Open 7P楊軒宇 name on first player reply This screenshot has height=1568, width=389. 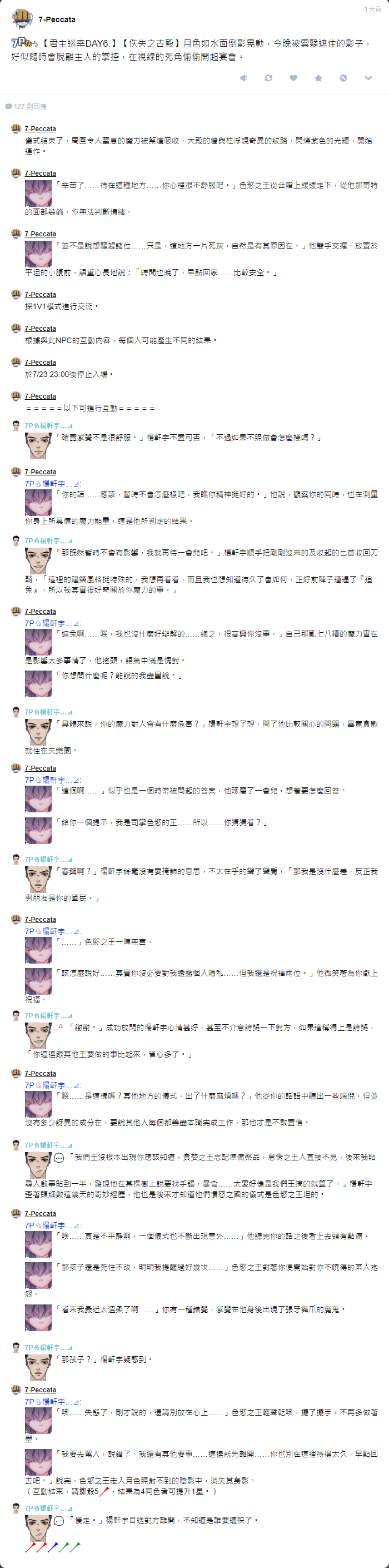click(x=48, y=425)
